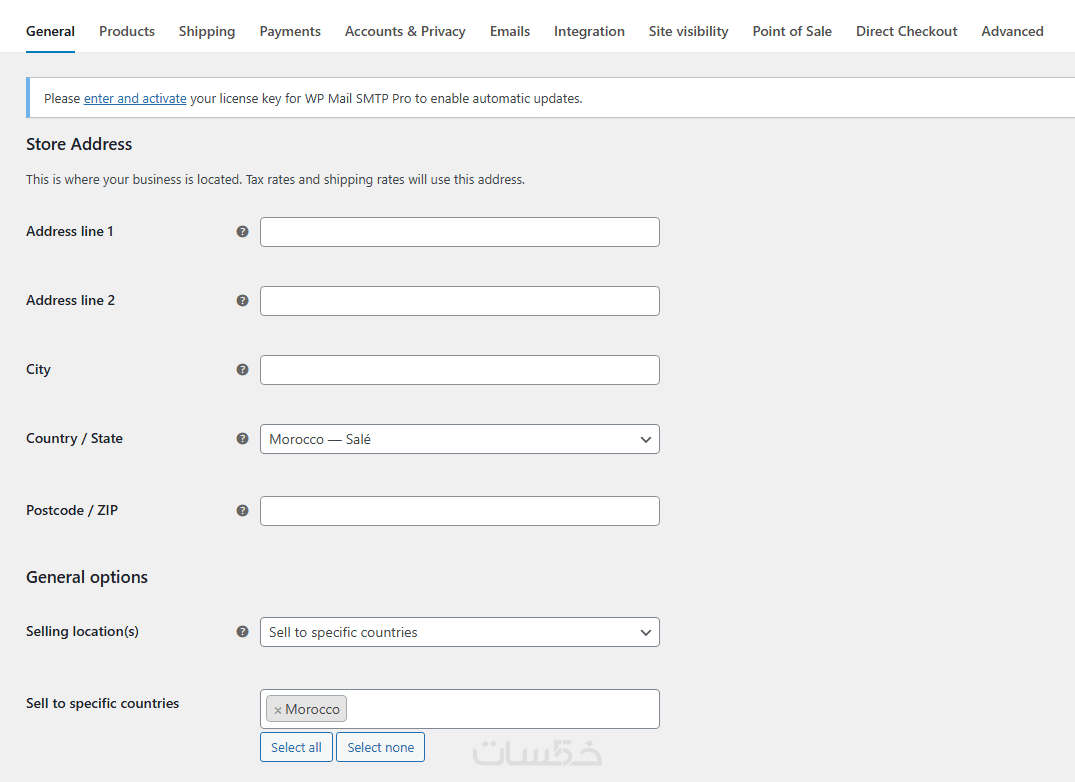Click help icon beside Address line 2
Image resolution: width=1075 pixels, height=782 pixels.
pyautogui.click(x=242, y=300)
